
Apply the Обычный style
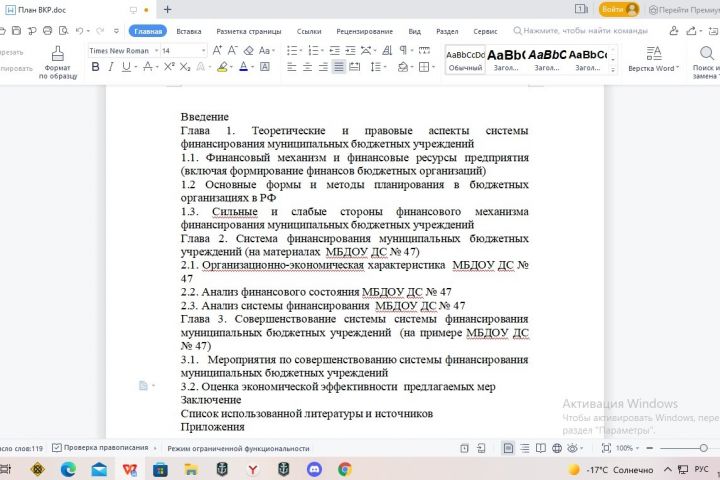(x=465, y=60)
